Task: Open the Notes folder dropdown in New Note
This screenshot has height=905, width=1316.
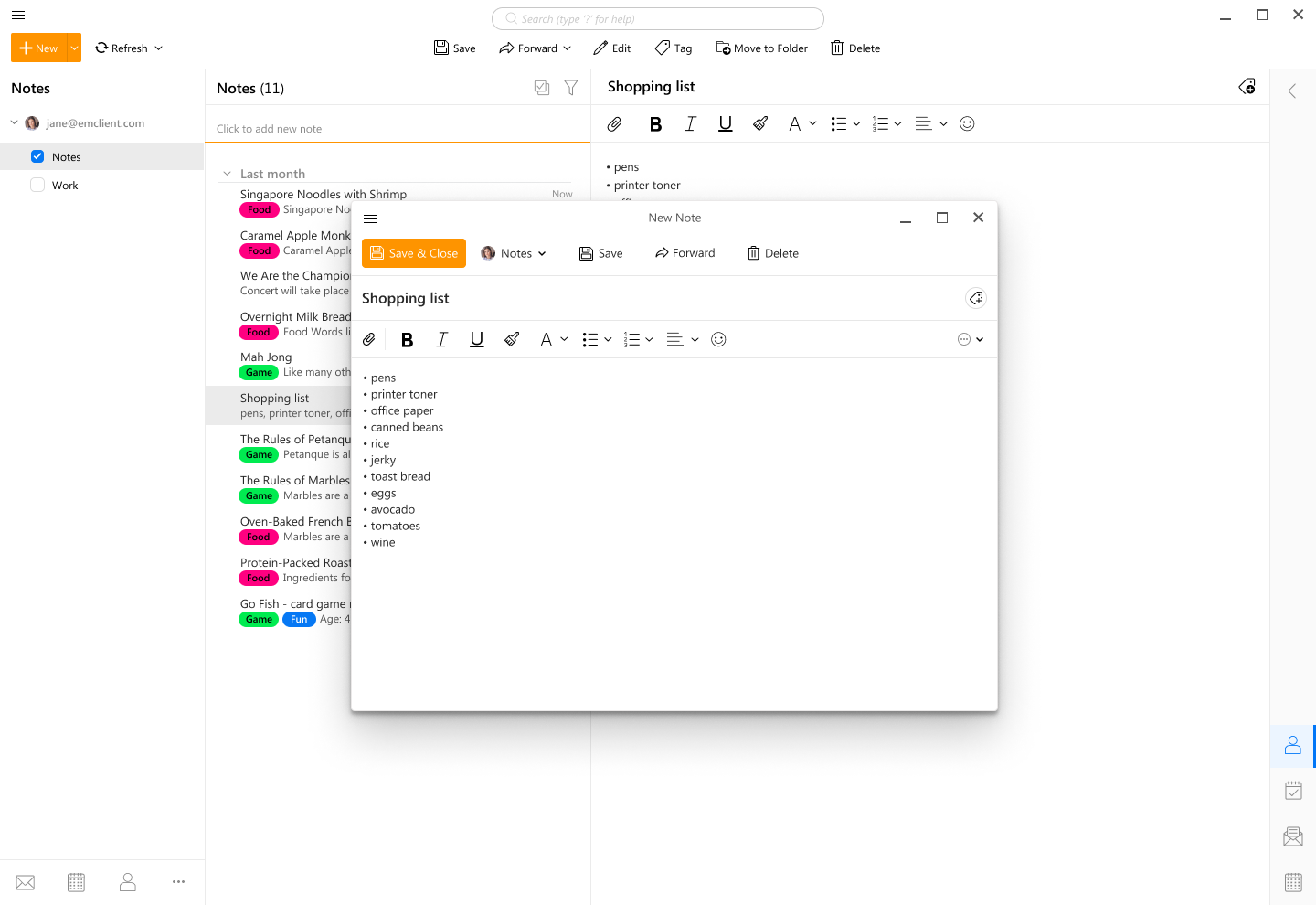Action: click(x=515, y=253)
